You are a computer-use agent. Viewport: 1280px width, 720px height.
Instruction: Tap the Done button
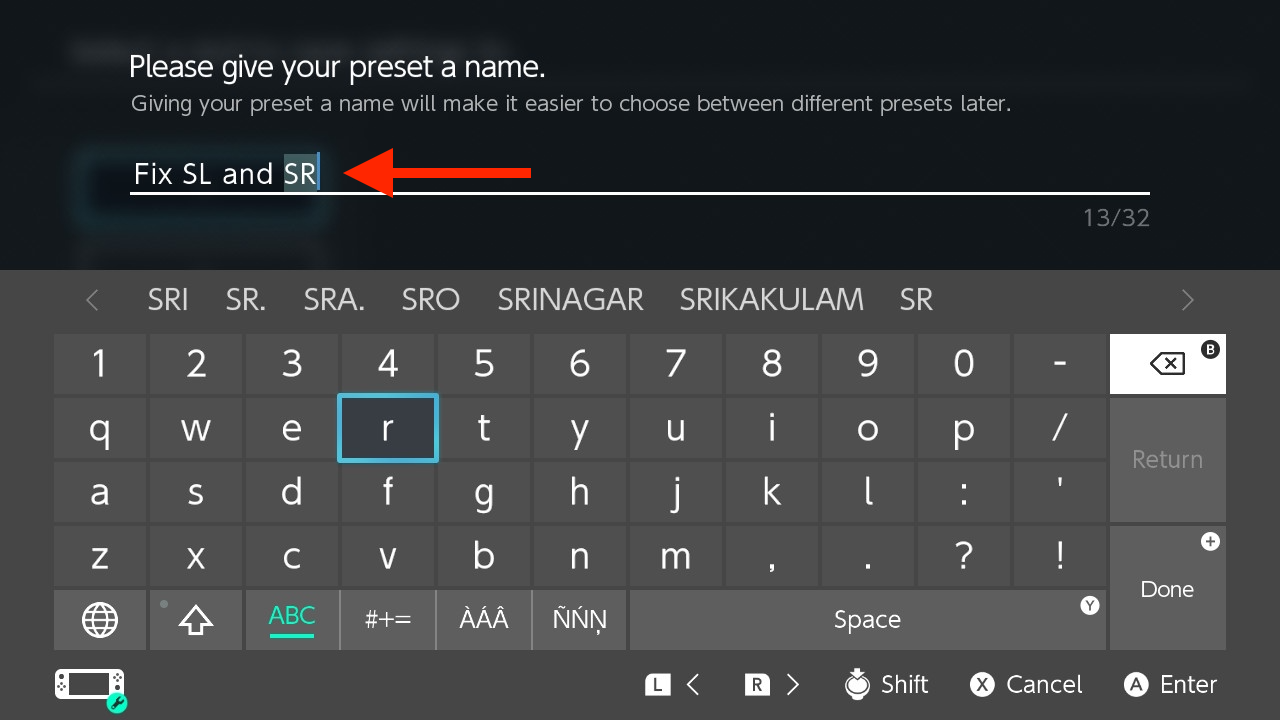[x=1168, y=588]
